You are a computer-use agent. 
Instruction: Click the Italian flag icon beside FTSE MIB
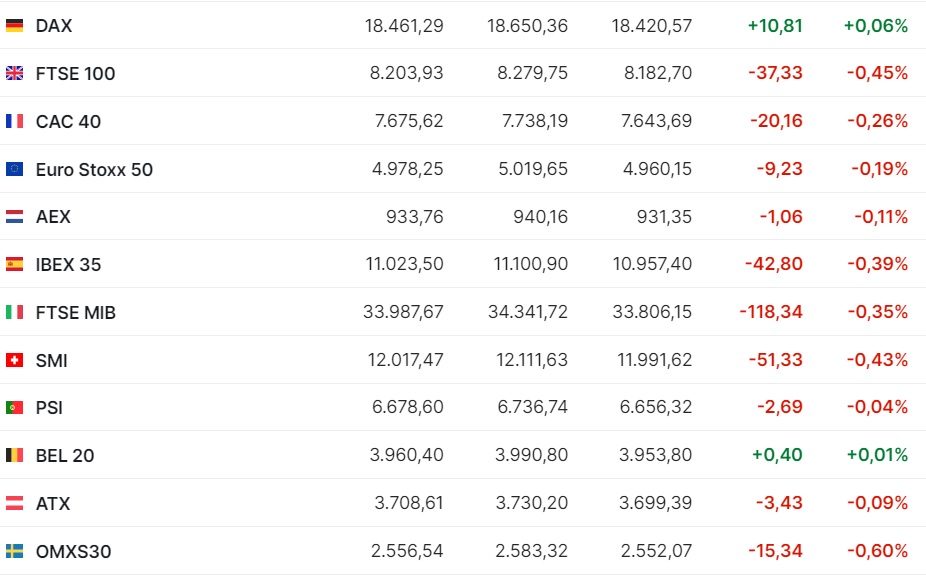(14, 312)
